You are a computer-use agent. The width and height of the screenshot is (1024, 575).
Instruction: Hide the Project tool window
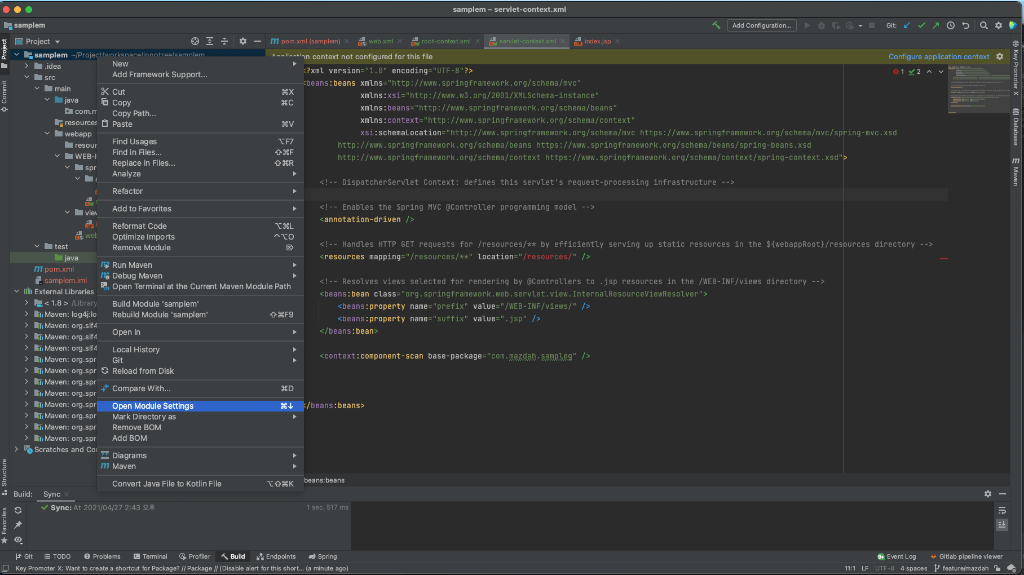(257, 41)
